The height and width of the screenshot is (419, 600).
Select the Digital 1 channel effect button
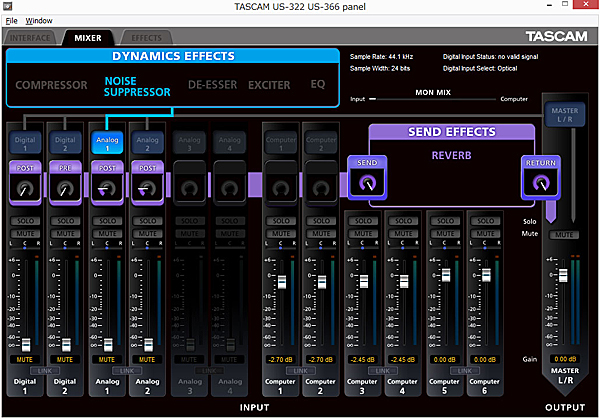pyautogui.click(x=25, y=143)
